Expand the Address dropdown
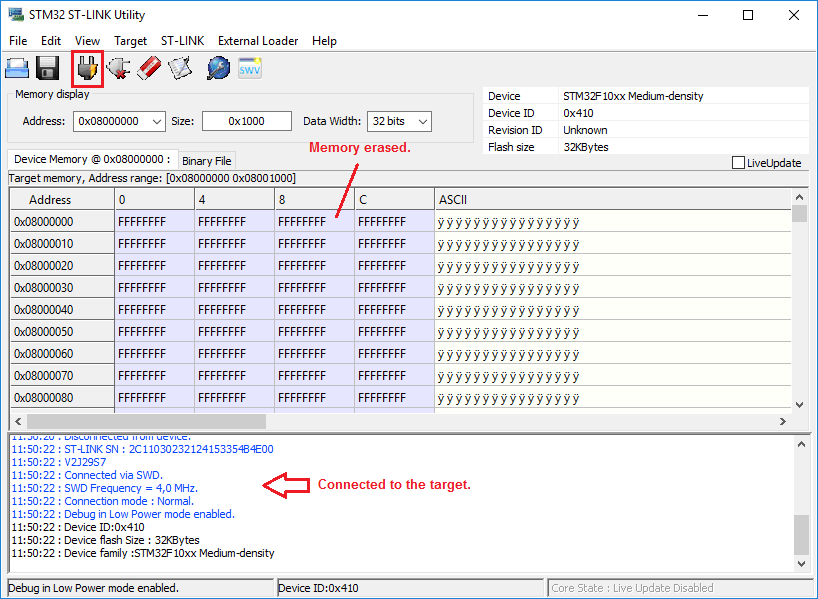This screenshot has width=818, height=599. 156,121
